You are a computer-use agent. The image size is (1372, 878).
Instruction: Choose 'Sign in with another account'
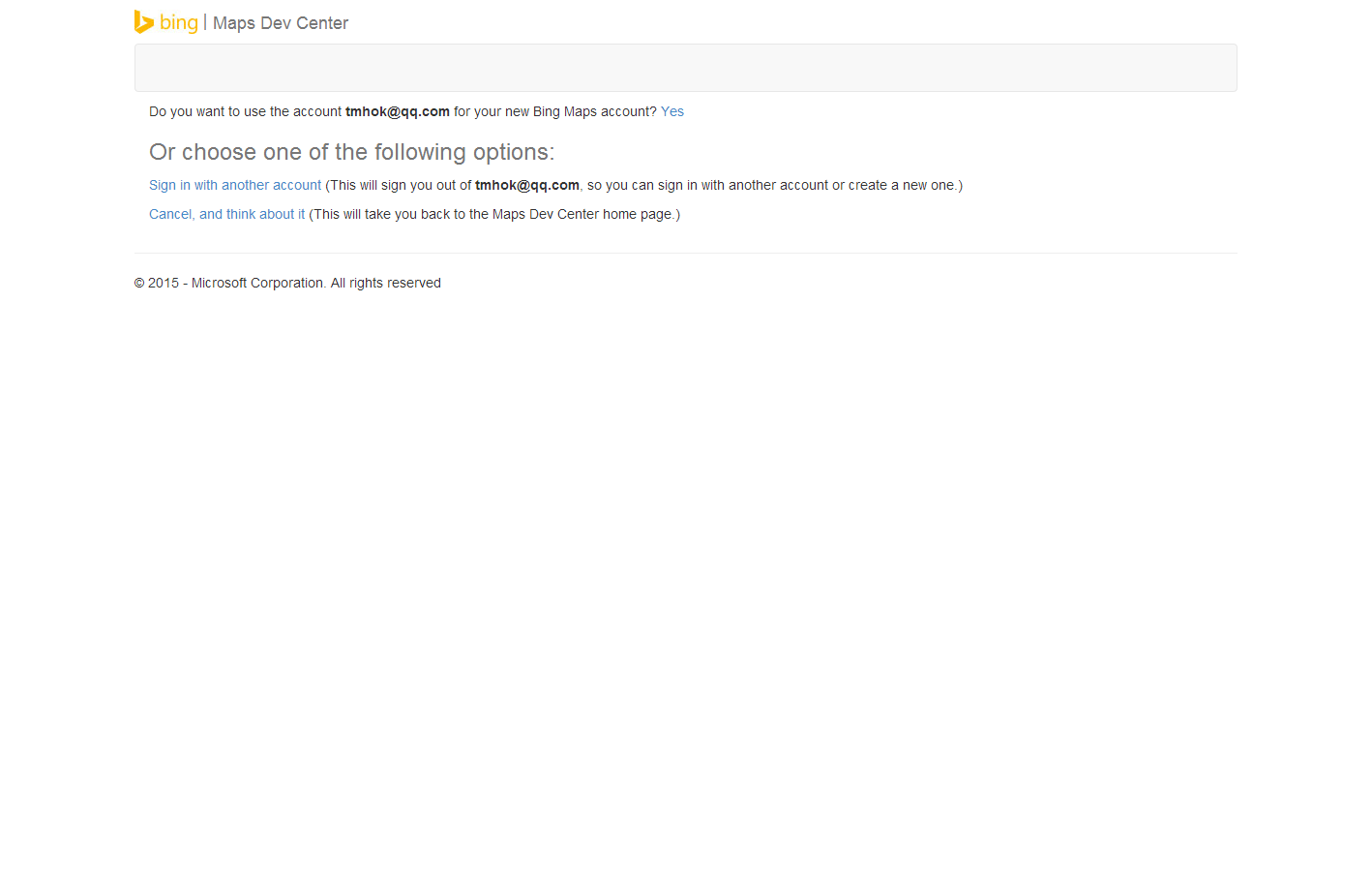click(x=235, y=186)
